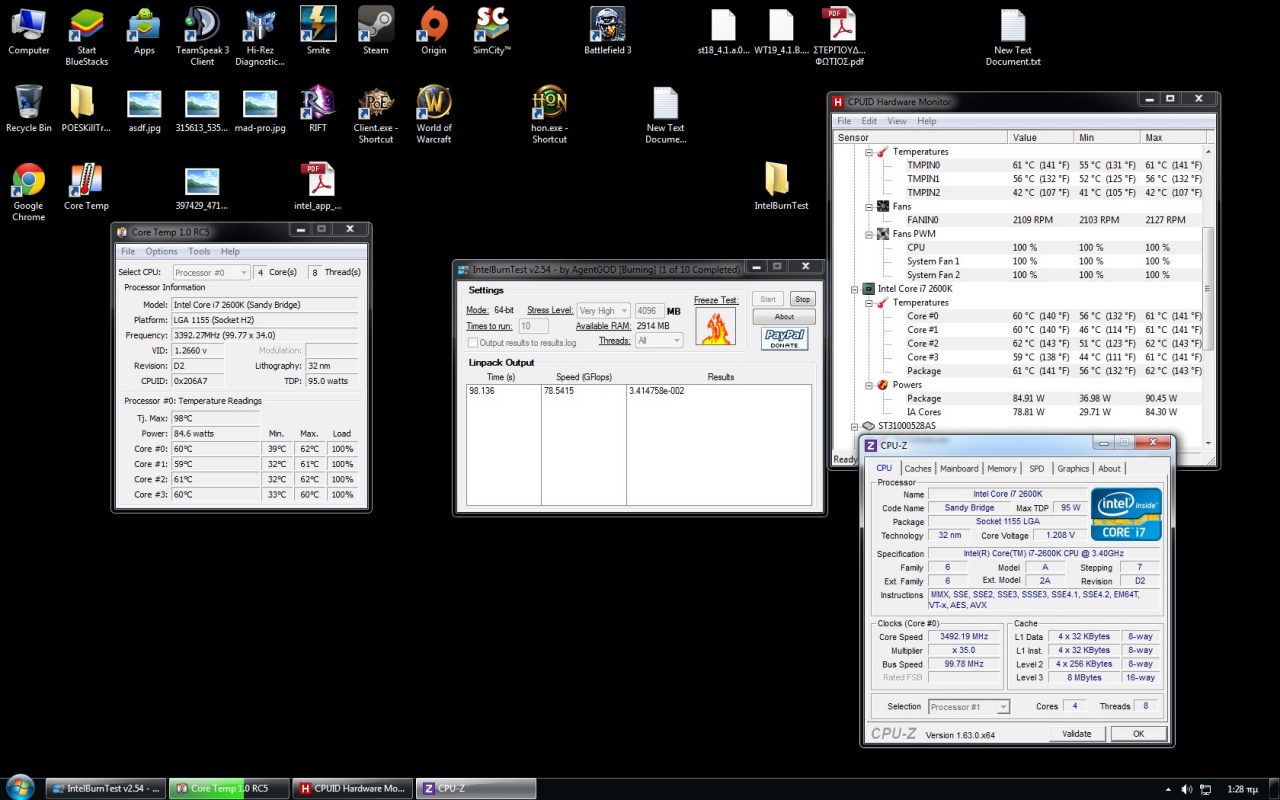Switch to the Graphics tab in CPU-Z
Viewport: 1280px width, 800px height.
tap(1073, 469)
